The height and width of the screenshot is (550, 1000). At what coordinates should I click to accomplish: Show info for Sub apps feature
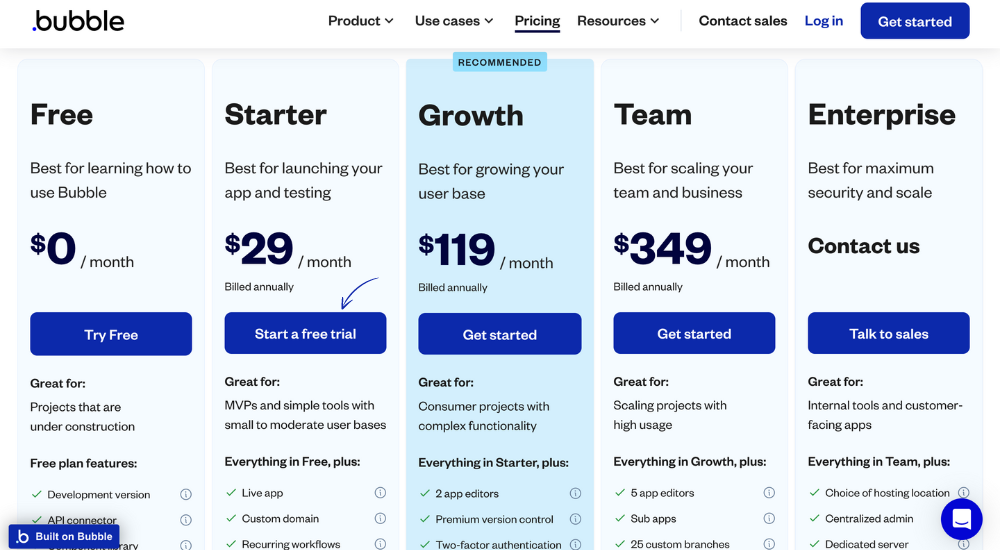coord(769,519)
